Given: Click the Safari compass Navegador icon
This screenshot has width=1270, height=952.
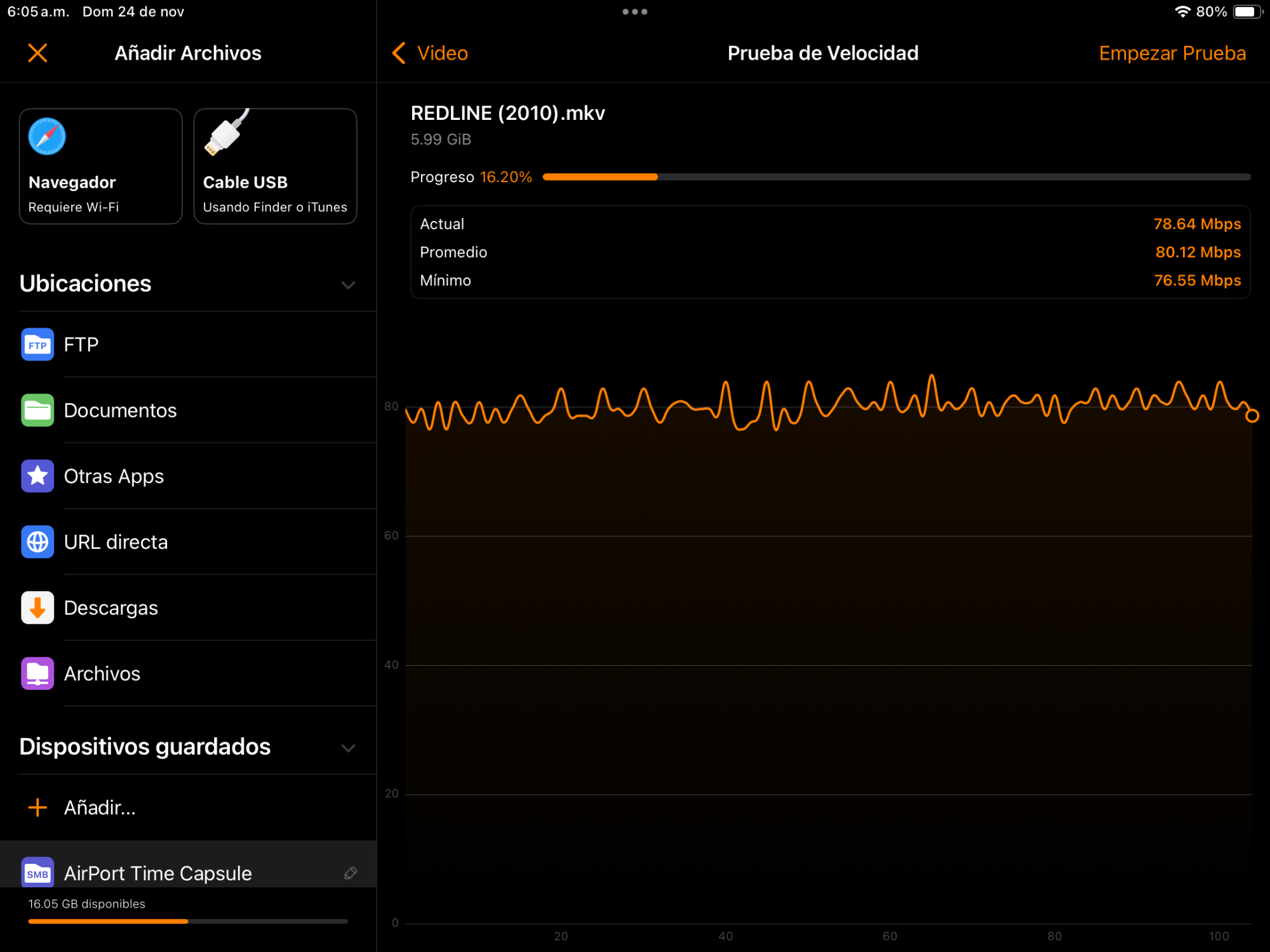Looking at the screenshot, I should [47, 136].
